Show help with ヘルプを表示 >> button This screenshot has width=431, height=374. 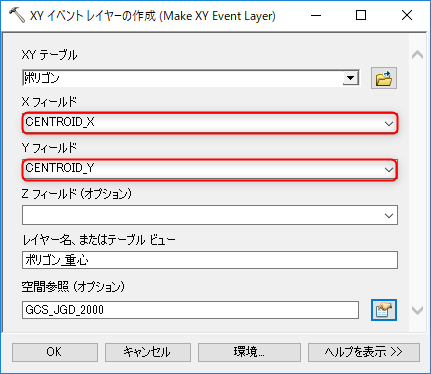(364, 352)
